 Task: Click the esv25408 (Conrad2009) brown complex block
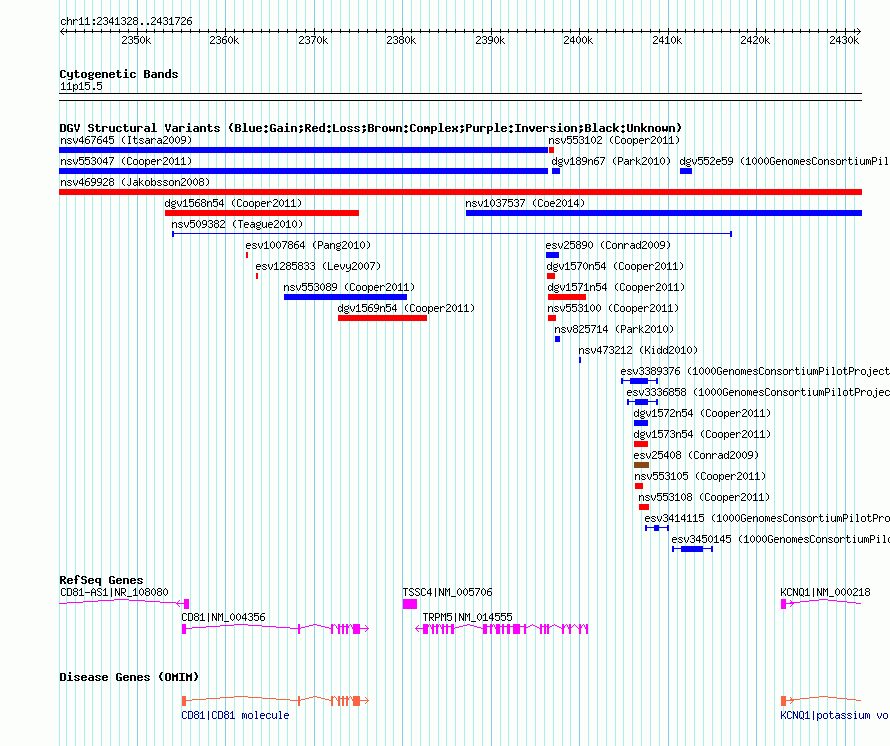click(x=641, y=465)
